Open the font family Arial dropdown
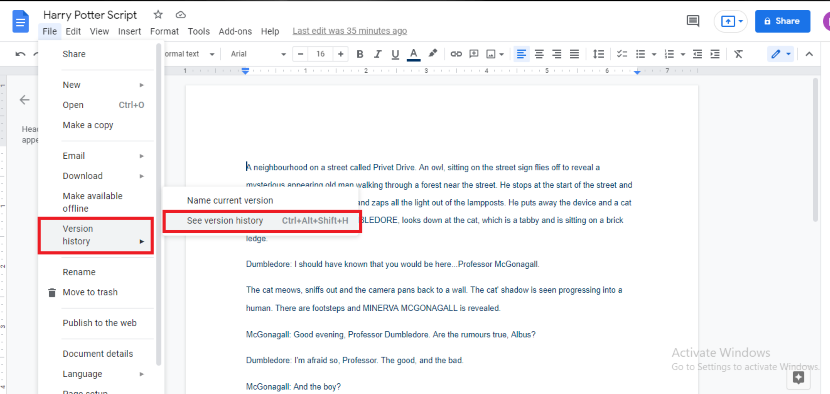The height and width of the screenshot is (394, 830). (258, 54)
